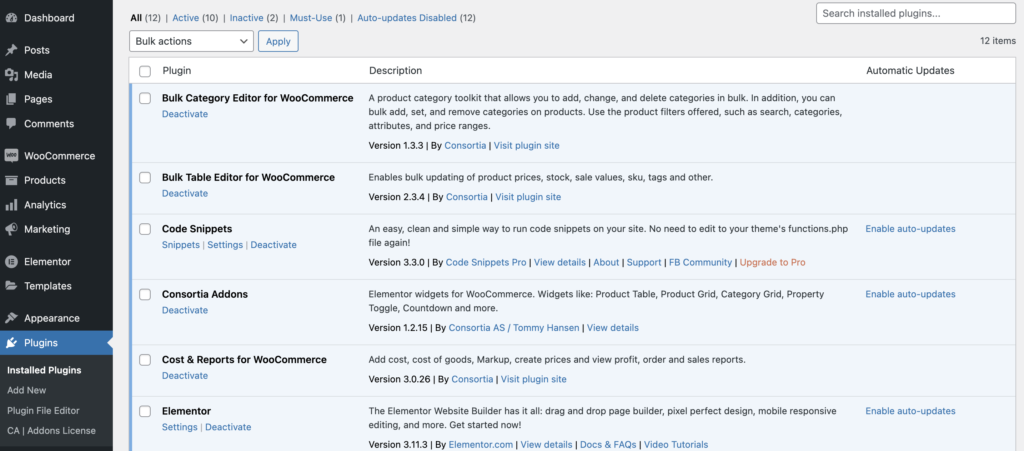This screenshot has width=1024, height=451.
Task: Deactivate the Code Snippets plugin
Action: pos(274,245)
